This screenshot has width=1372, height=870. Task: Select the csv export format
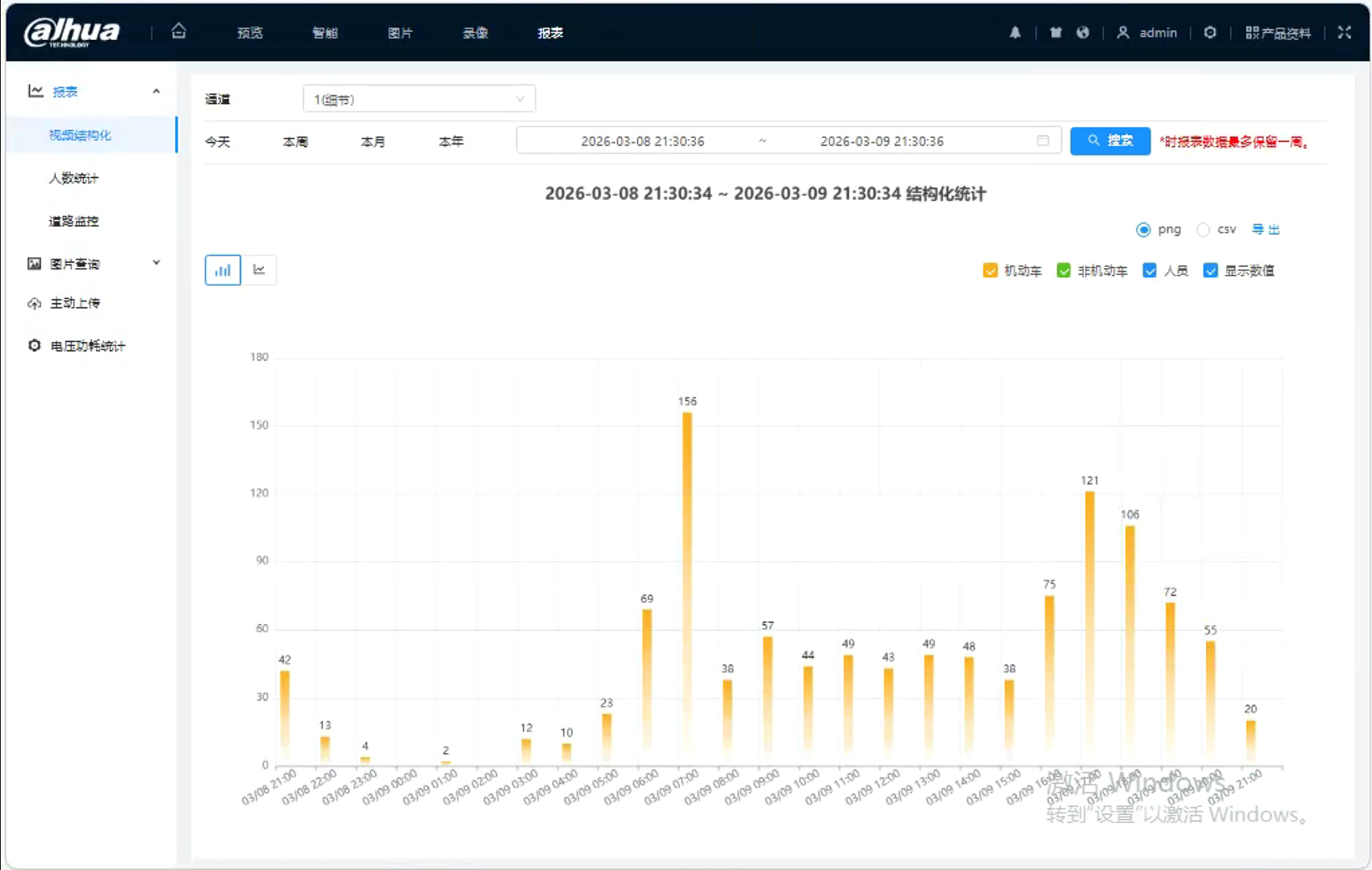pos(1203,230)
